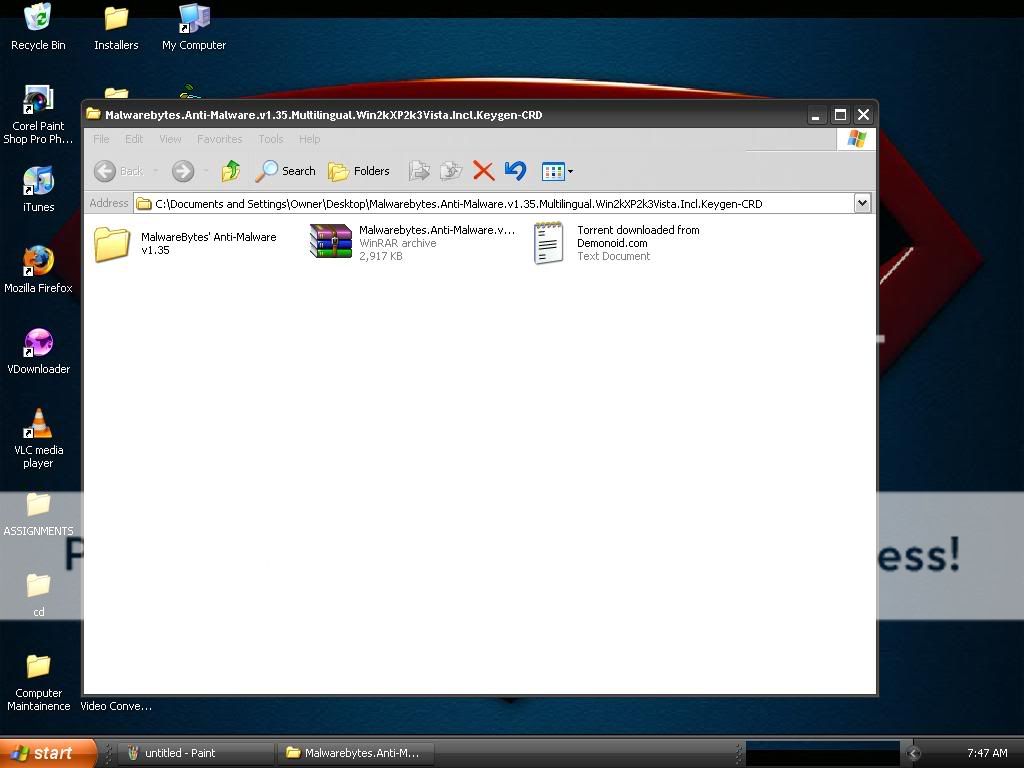Viewport: 1024px width, 768px height.
Task: Open the Views dropdown button
Action: (x=557, y=171)
